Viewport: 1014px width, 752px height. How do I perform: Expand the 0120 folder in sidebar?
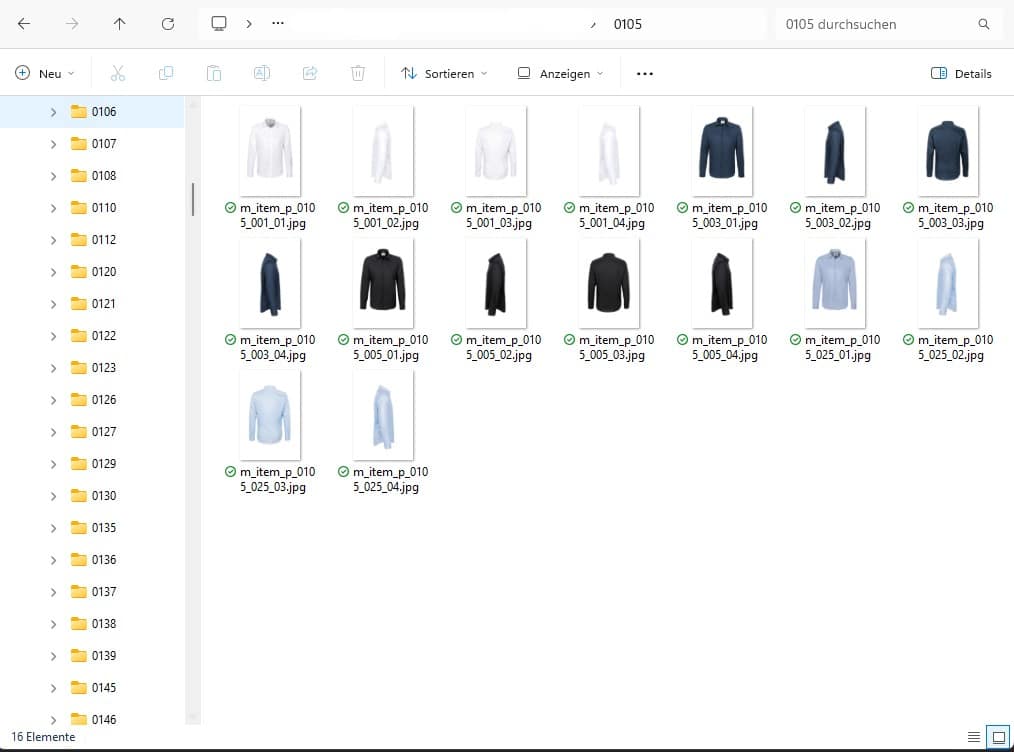53,272
